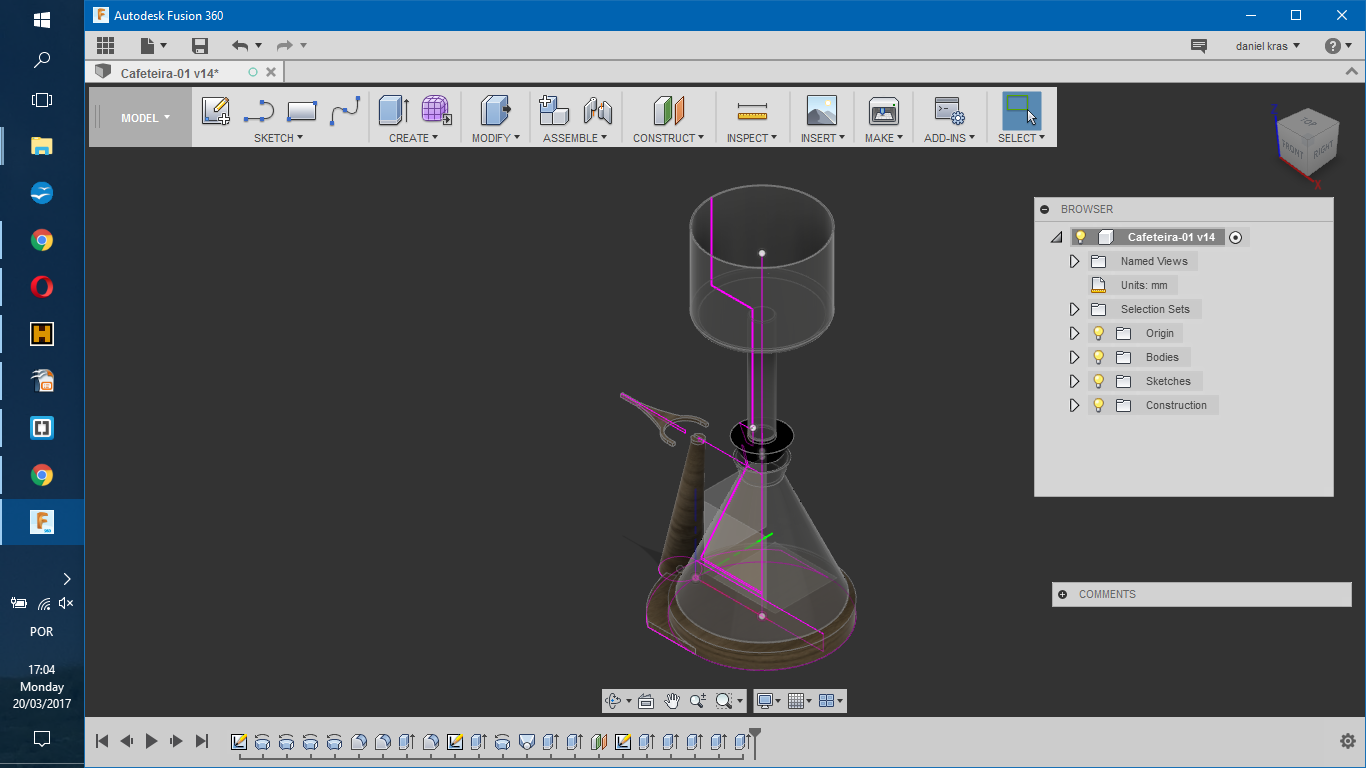The image size is (1366, 768).
Task: Open the Help menu dropdown
Action: coord(1338,46)
